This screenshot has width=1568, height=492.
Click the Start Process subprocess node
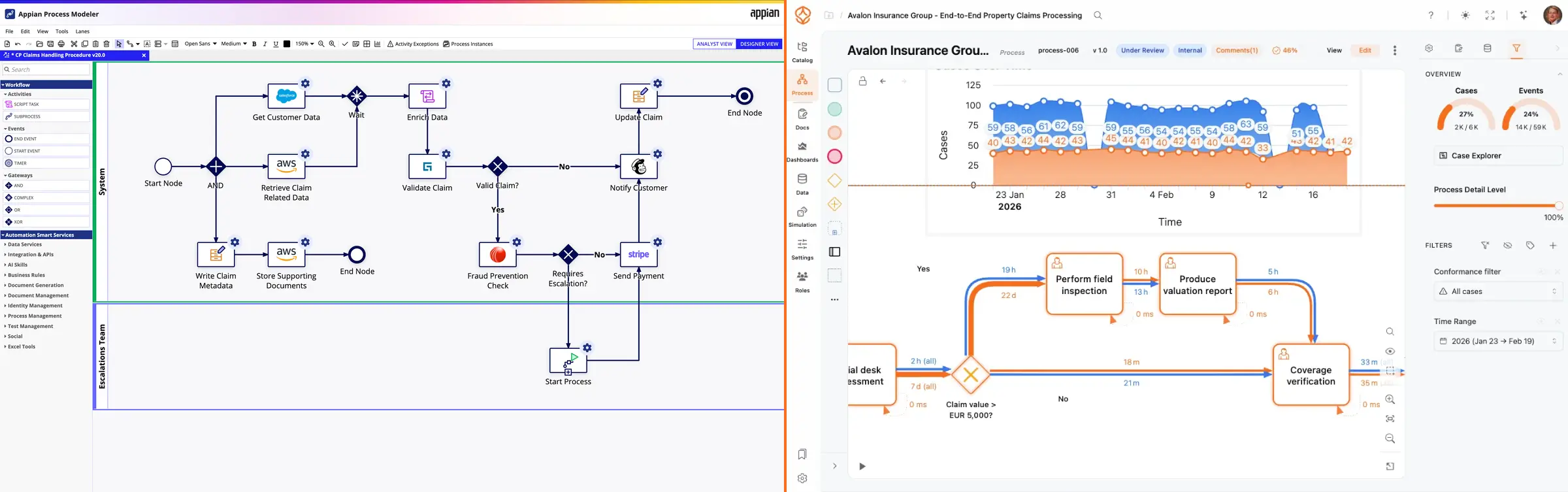pyautogui.click(x=568, y=361)
